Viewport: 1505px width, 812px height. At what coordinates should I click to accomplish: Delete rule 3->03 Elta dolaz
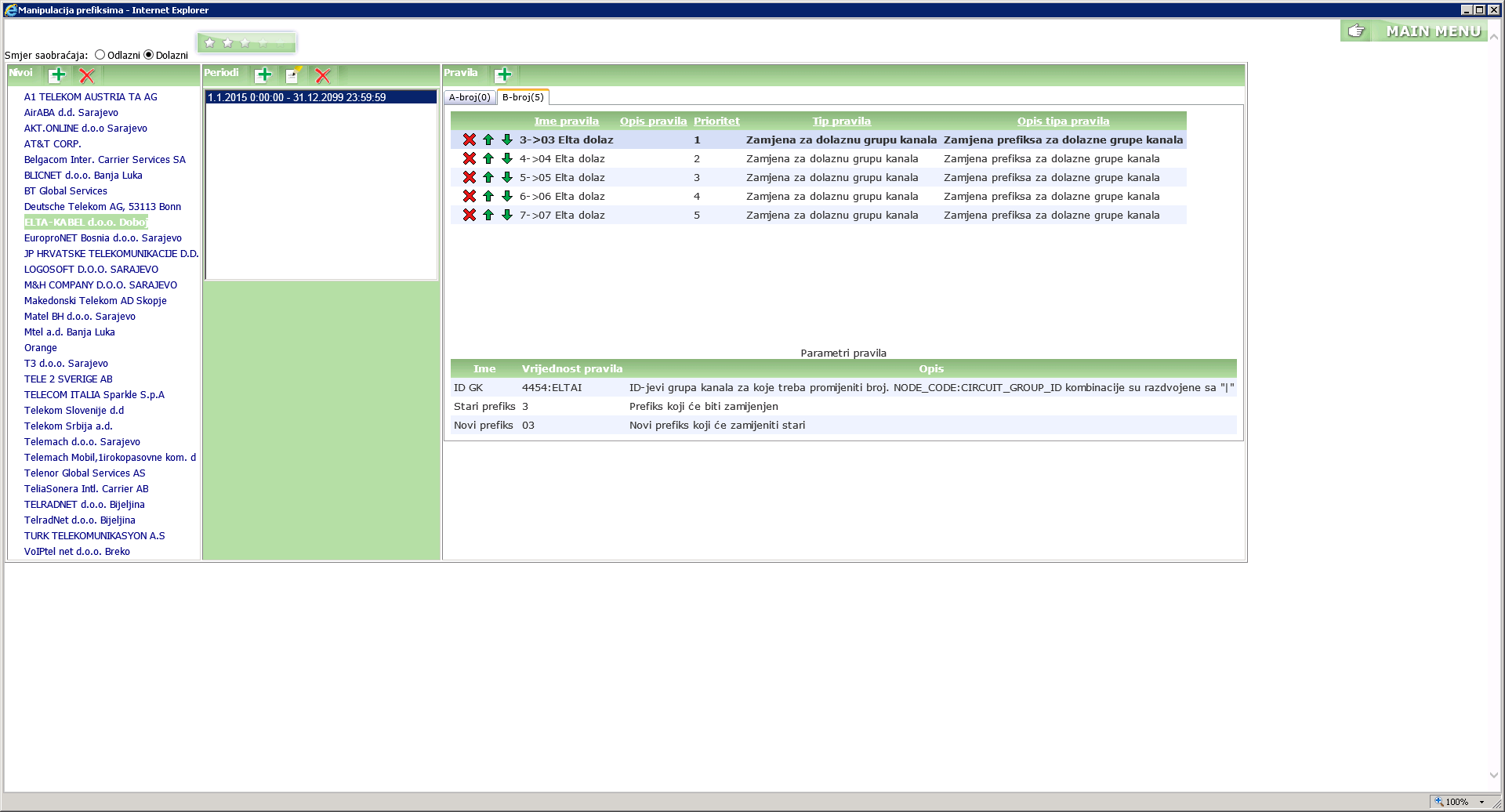(x=470, y=140)
